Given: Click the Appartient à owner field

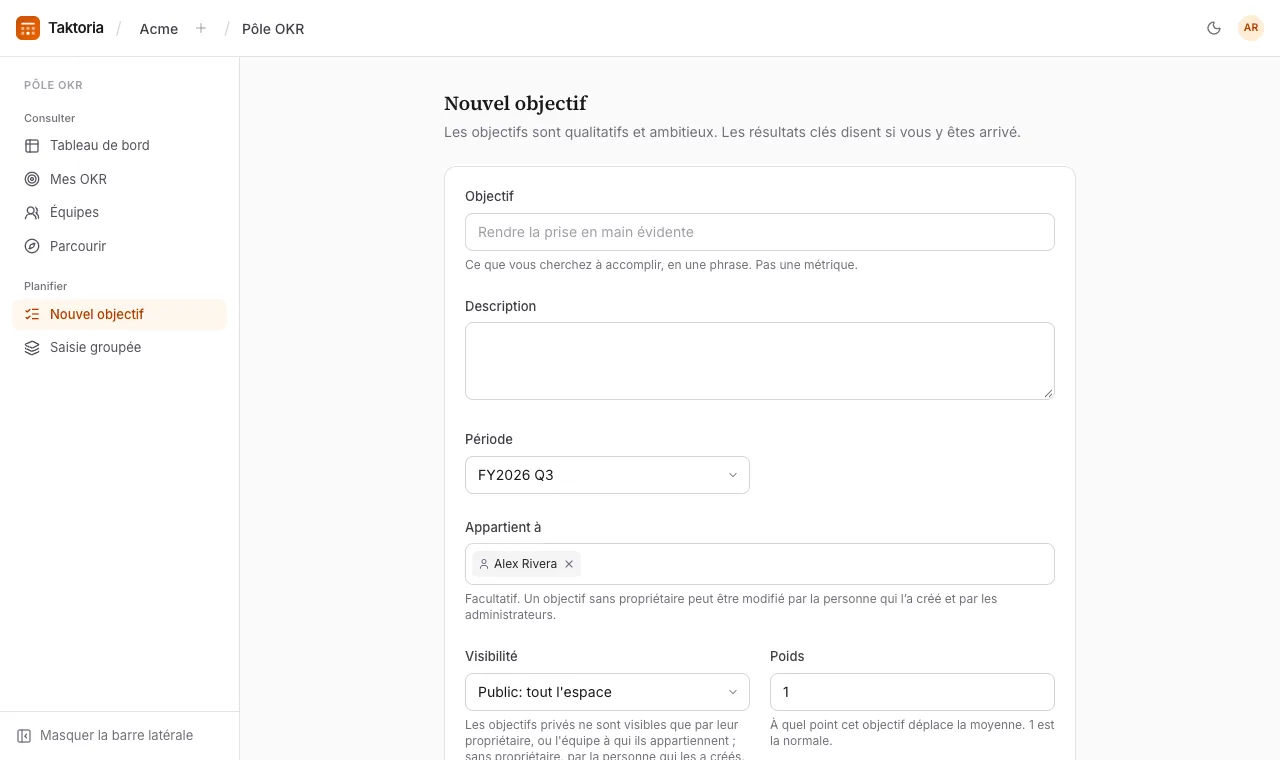Looking at the screenshot, I should (x=760, y=564).
